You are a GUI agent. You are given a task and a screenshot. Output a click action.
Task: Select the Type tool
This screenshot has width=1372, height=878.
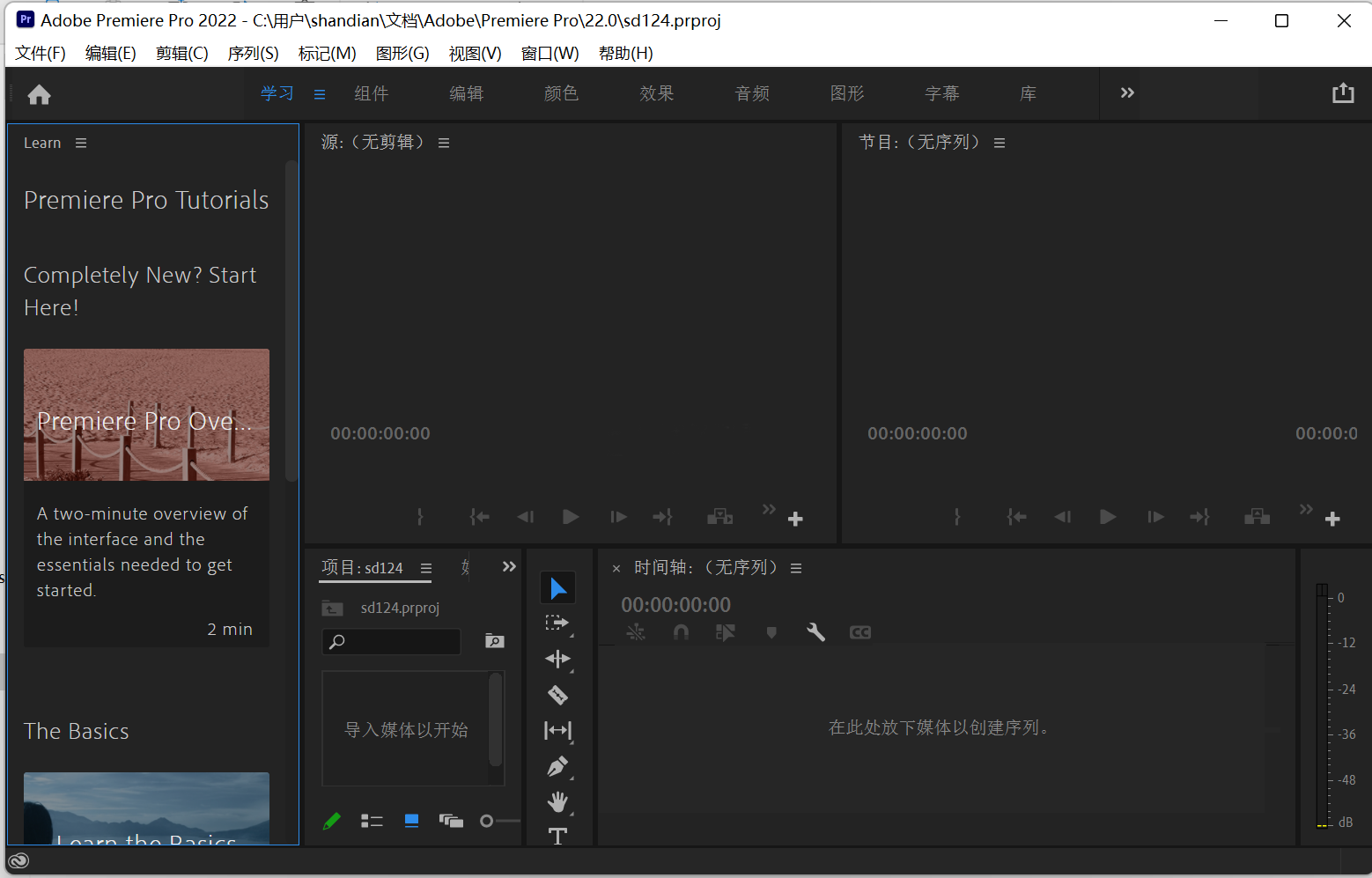pyautogui.click(x=557, y=836)
